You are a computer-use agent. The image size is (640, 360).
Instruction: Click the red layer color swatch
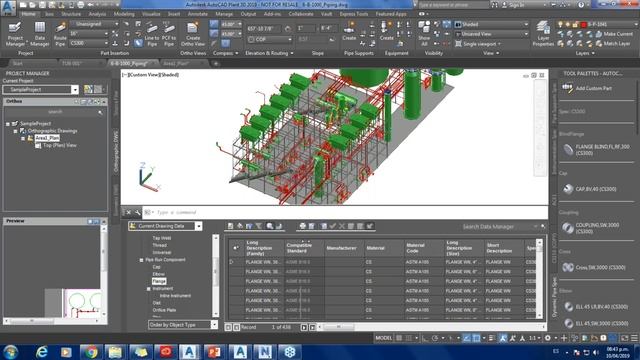584,24
